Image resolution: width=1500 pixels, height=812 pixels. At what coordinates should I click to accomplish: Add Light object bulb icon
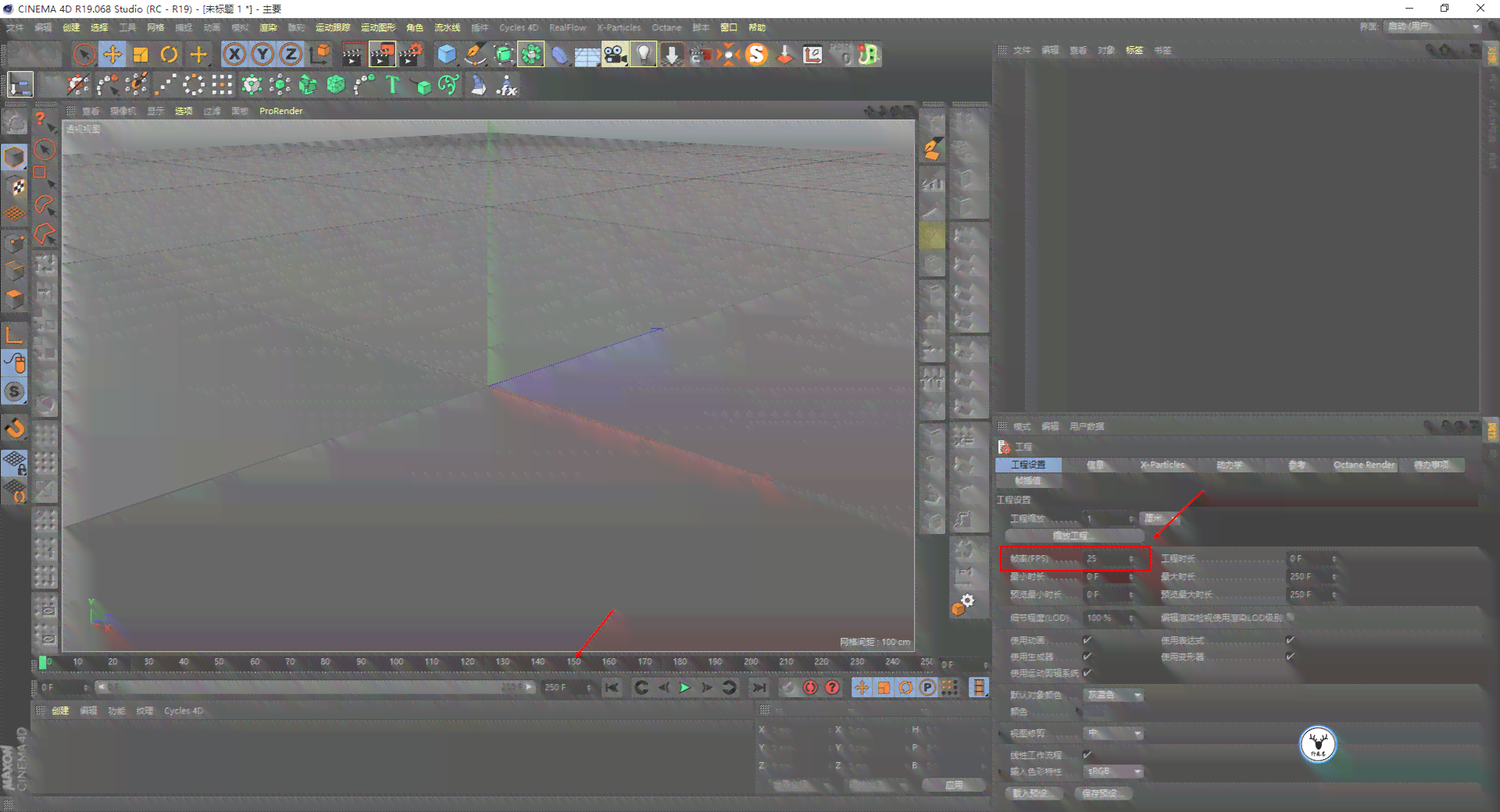click(x=643, y=54)
